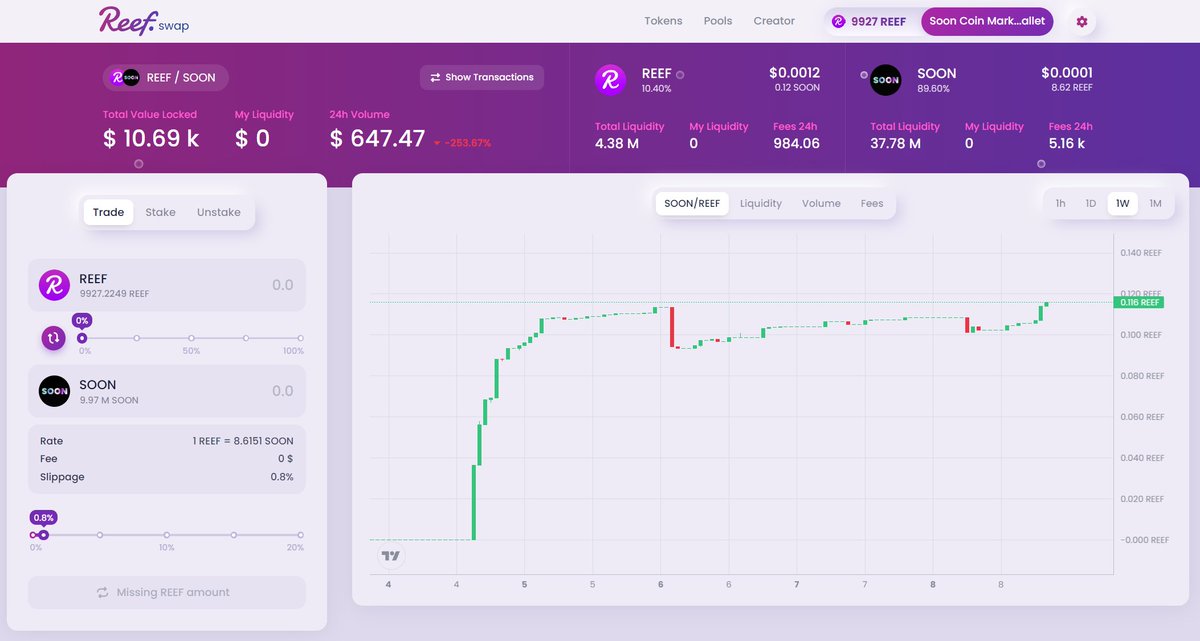
Task: Click the REEF / SOON pair icon badge
Action: [125, 77]
